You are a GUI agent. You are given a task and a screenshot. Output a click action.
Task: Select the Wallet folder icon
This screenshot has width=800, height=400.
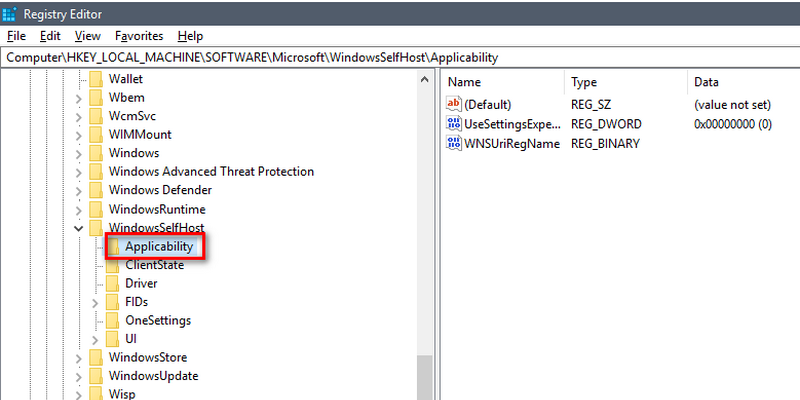tap(96, 79)
